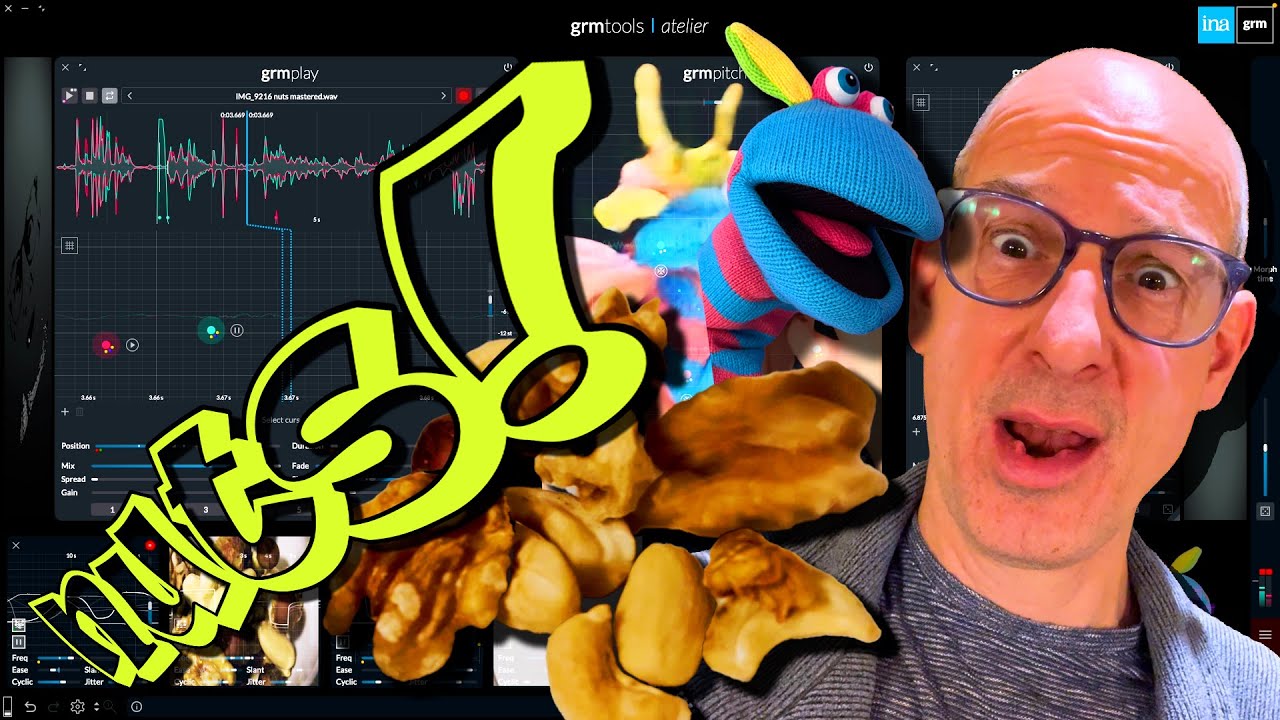
Task: Close the rightmost module behind the face
Action: (916, 68)
